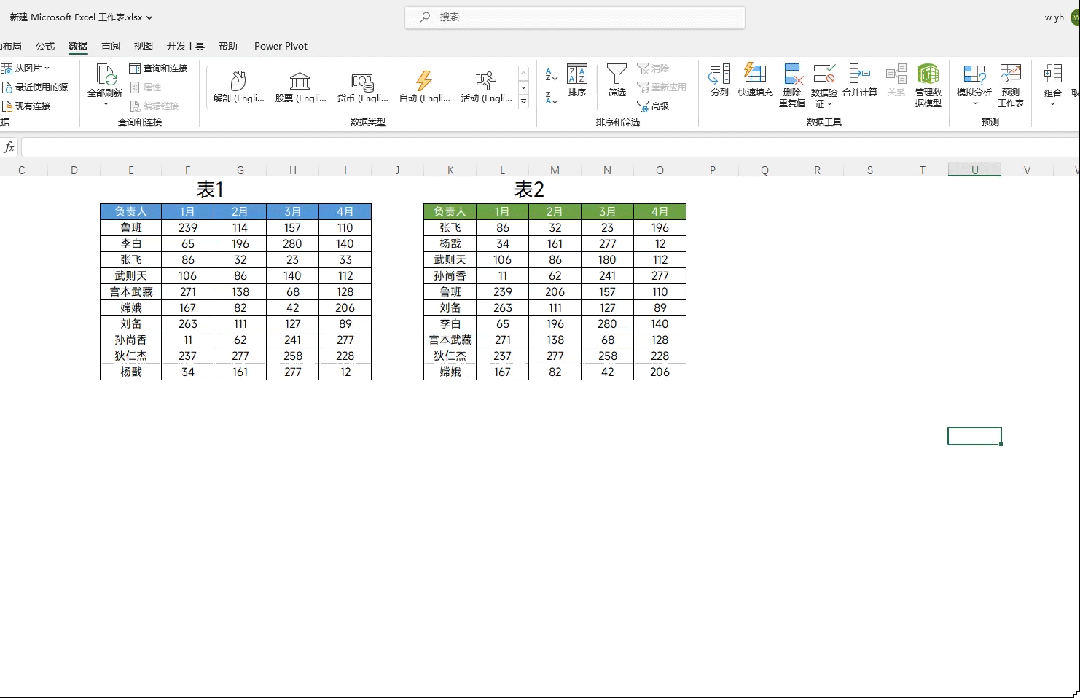Screen dimensions: 1080x698
Task: Select column U header
Action: 975,170
